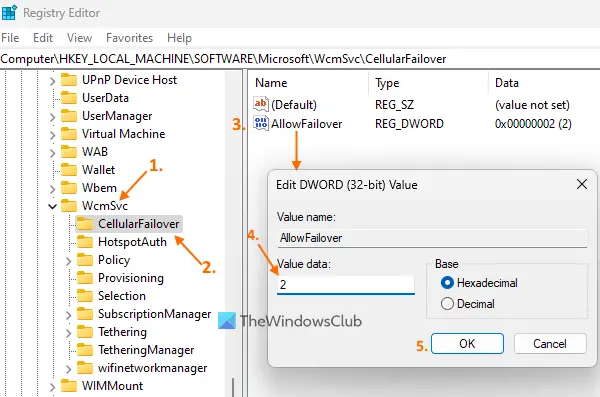Expand the UserManager key
The height and width of the screenshot is (397, 600).
pos(52,117)
